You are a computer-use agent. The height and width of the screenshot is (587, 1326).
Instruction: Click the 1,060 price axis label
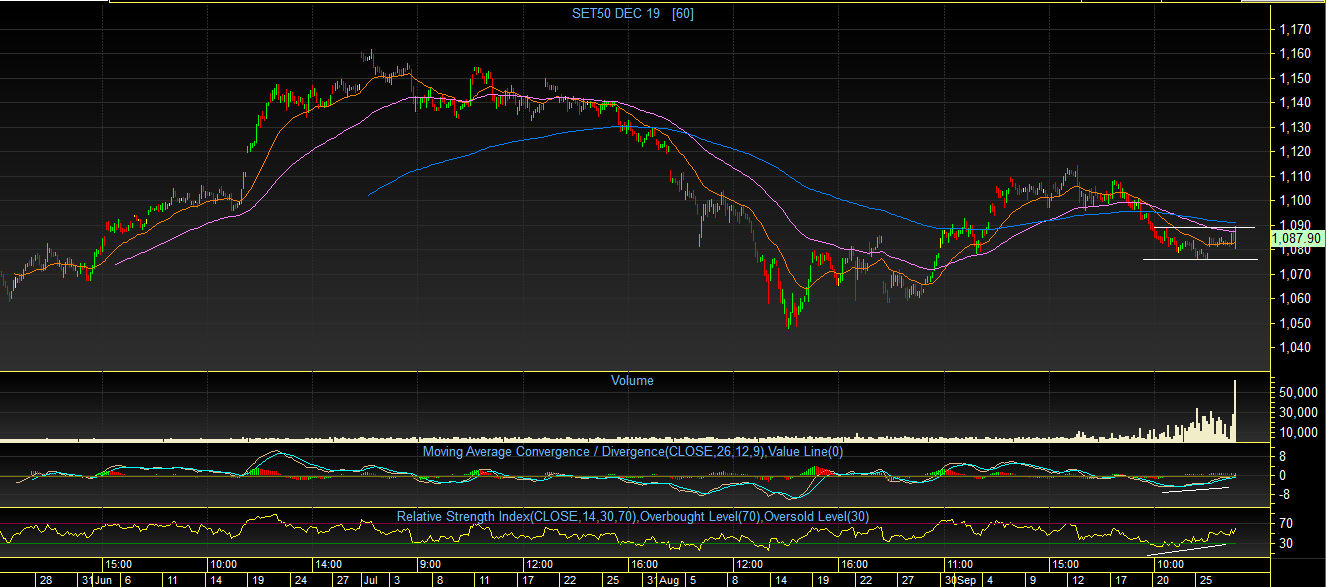tap(1295, 299)
